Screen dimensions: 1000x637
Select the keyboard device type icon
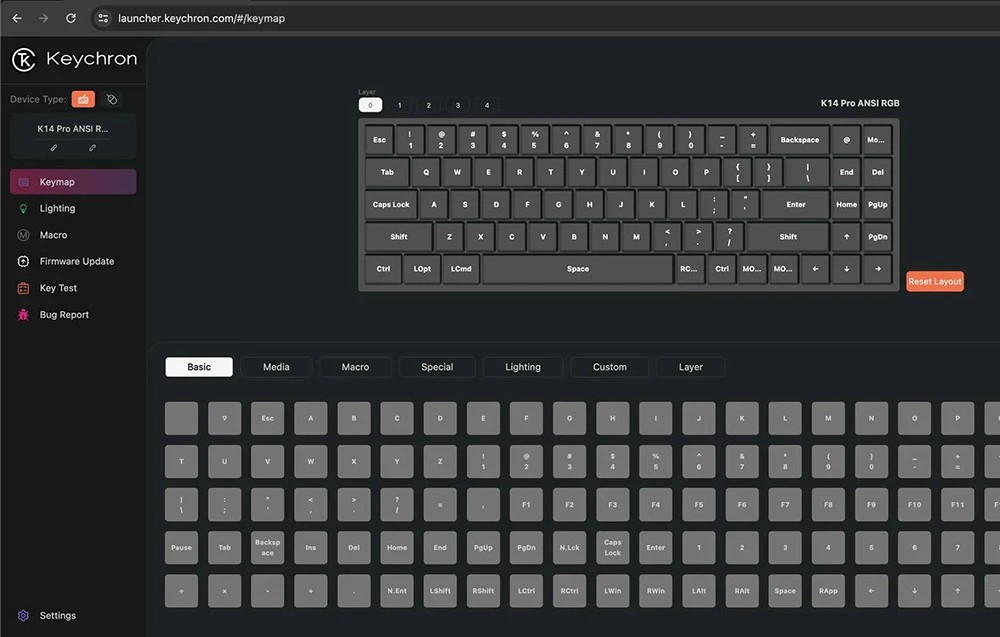84,99
